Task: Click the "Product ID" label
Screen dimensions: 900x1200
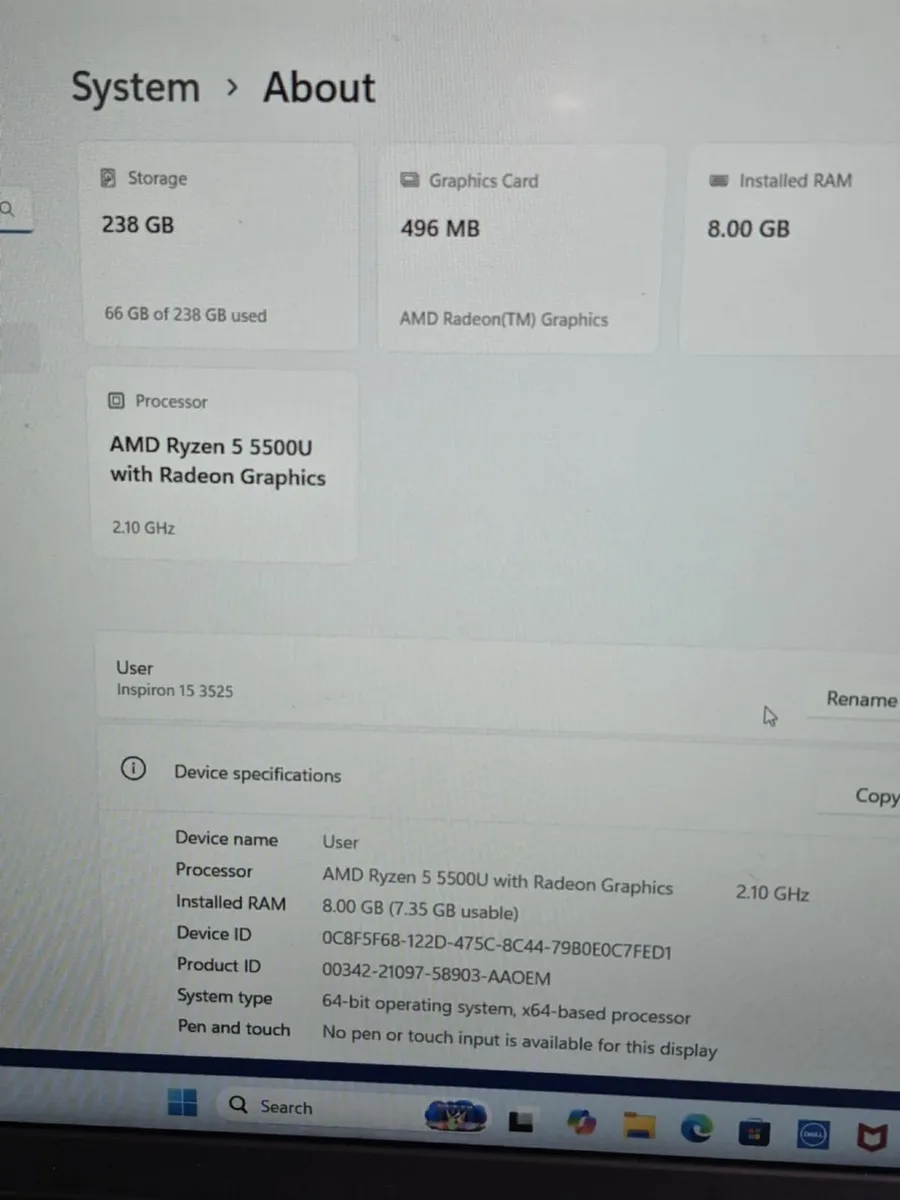Action: point(219,965)
